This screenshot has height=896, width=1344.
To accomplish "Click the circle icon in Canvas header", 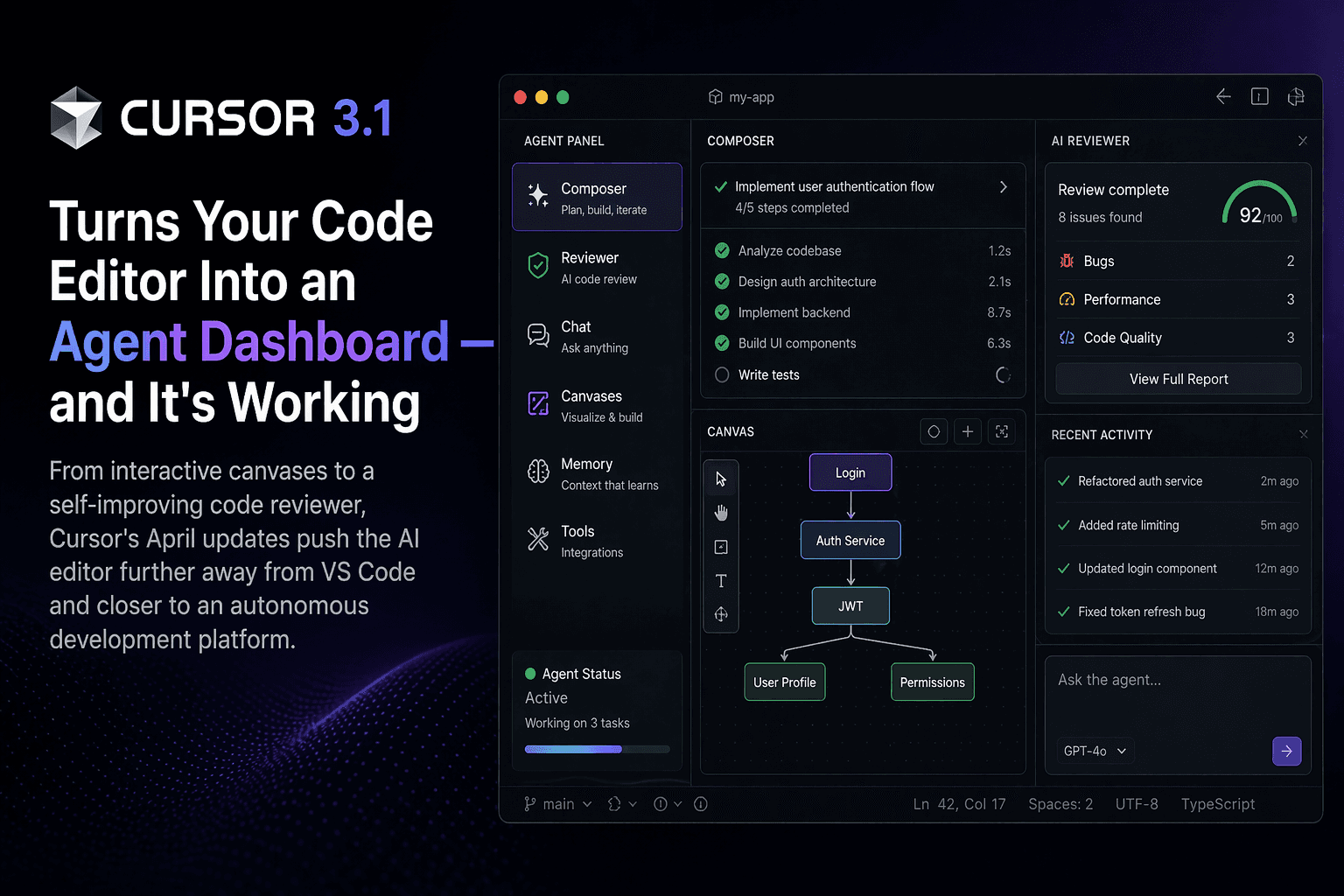I will (934, 431).
